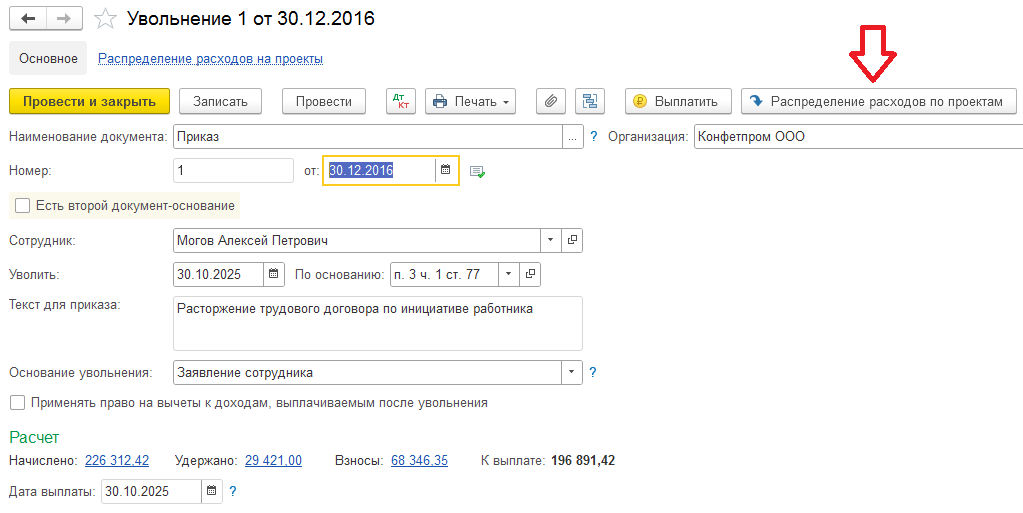Open the Сотрудник record with open-form icon
Screen dimensions: 1023x513
pyautogui.click(x=572, y=241)
